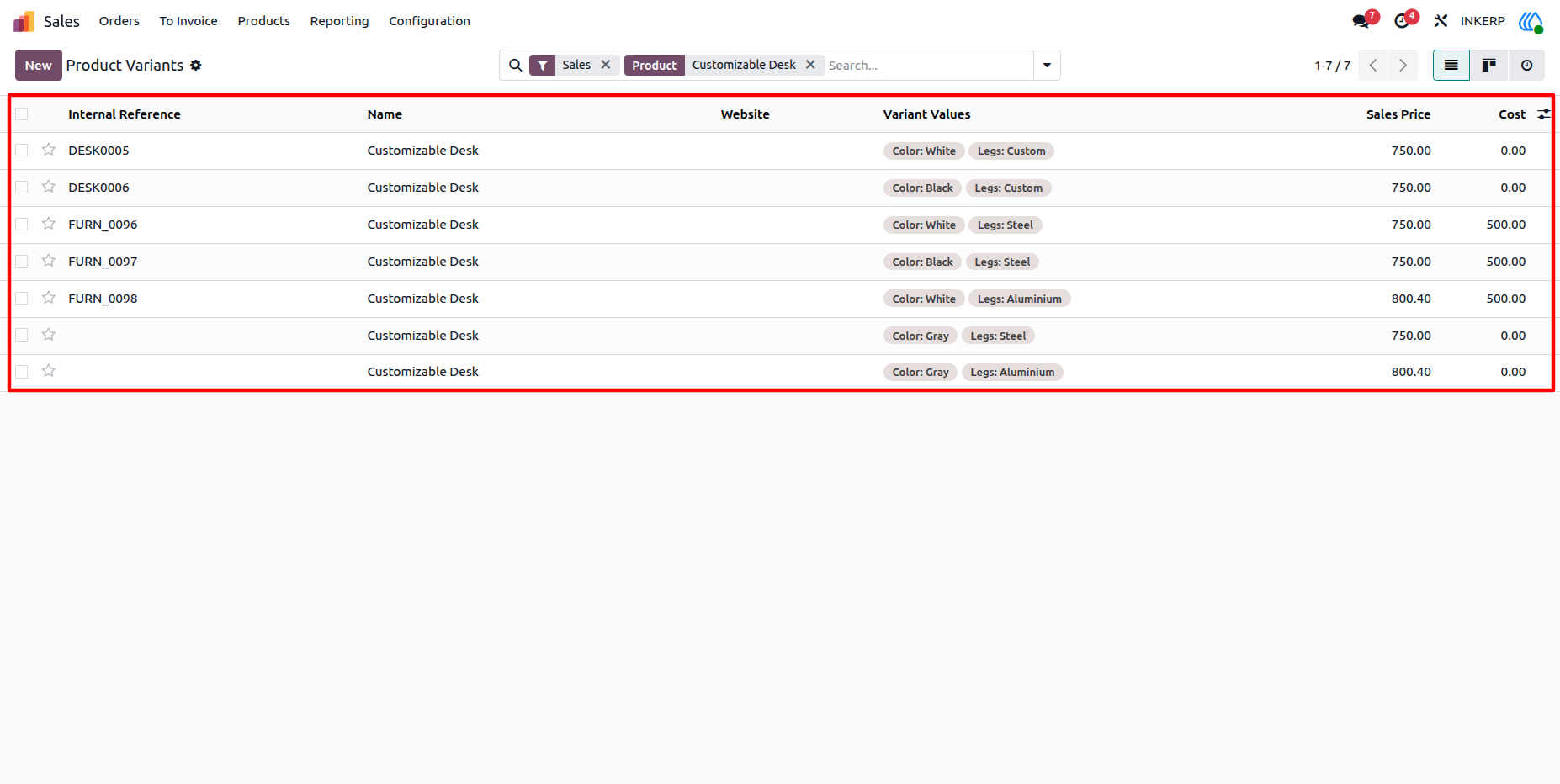The width and height of the screenshot is (1560, 784).
Task: Go to the next page of records
Action: 1403,66
